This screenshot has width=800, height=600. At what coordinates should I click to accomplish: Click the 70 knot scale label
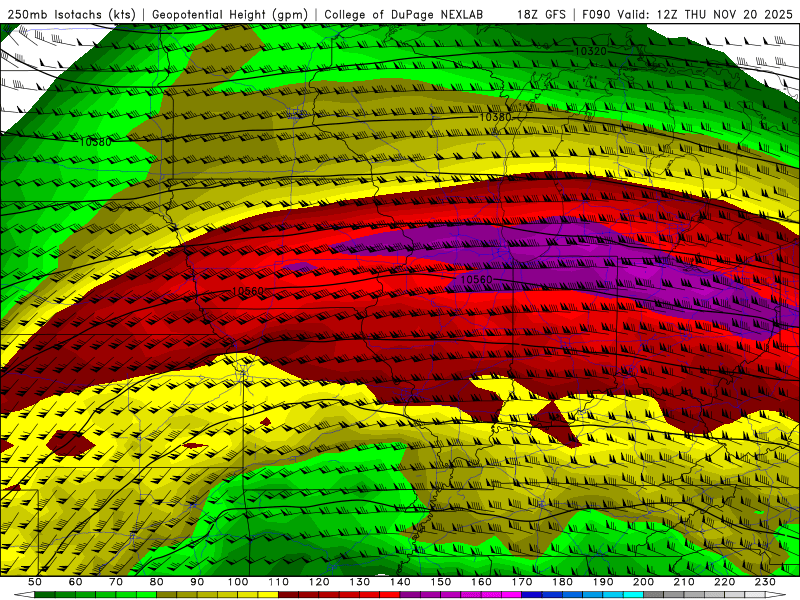(116, 582)
